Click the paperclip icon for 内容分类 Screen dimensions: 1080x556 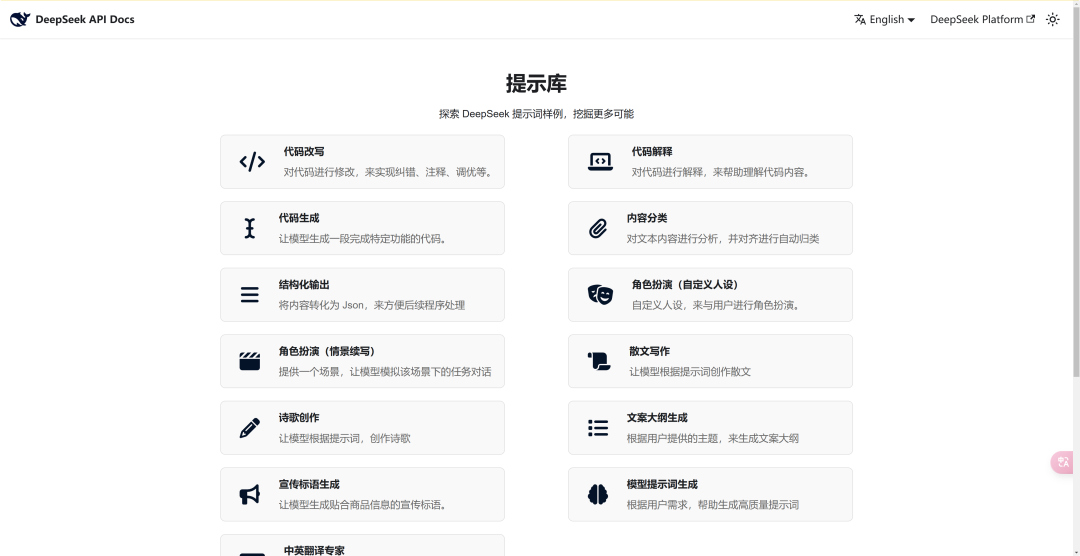(x=598, y=228)
